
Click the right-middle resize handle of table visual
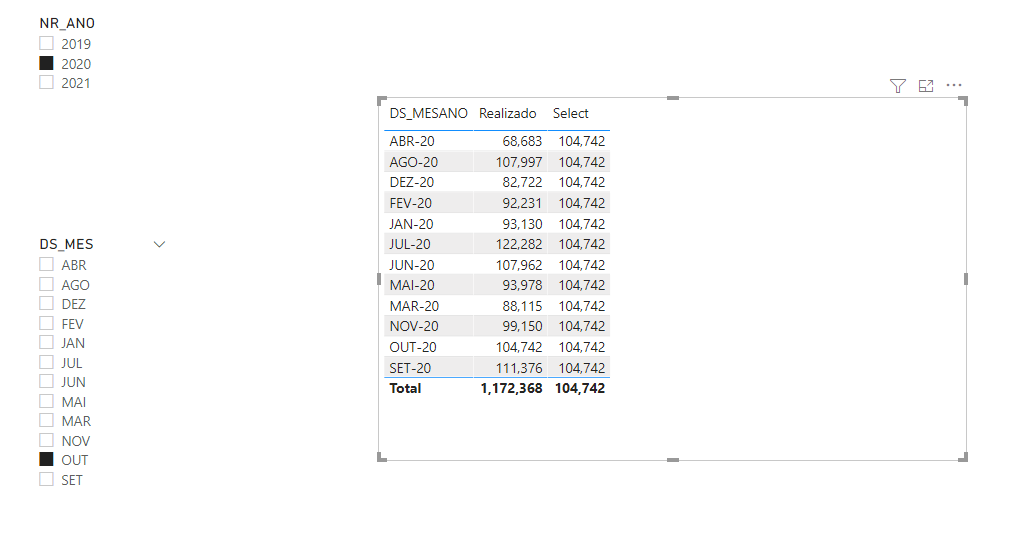pyautogui.click(x=966, y=279)
